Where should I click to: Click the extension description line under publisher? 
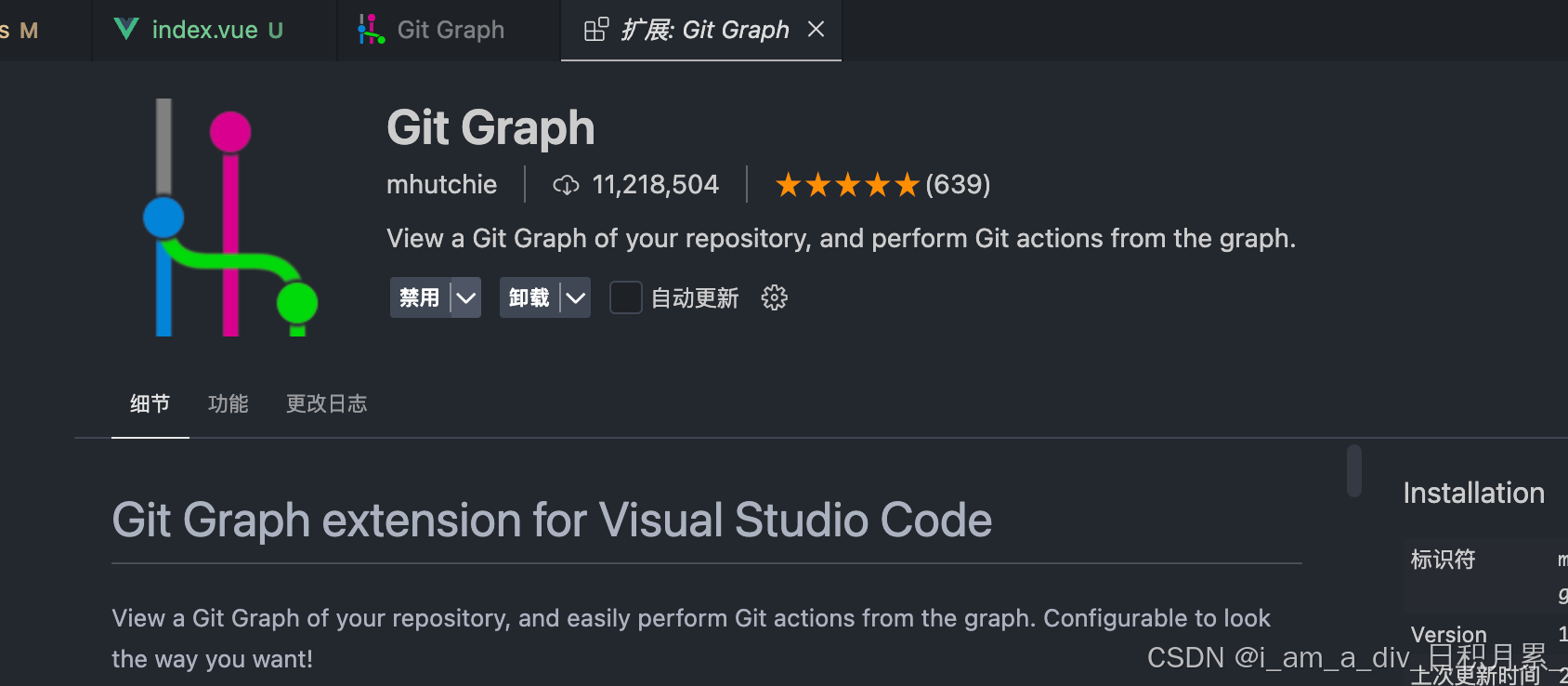click(841, 239)
